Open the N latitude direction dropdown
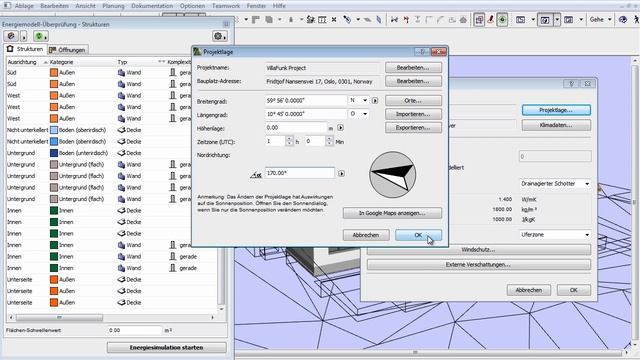Image resolution: width=640 pixels, height=360 pixels. (358, 100)
